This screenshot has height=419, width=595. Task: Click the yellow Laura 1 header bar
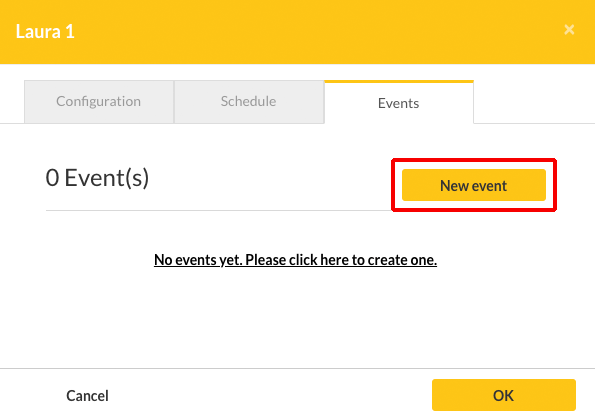pos(298,32)
